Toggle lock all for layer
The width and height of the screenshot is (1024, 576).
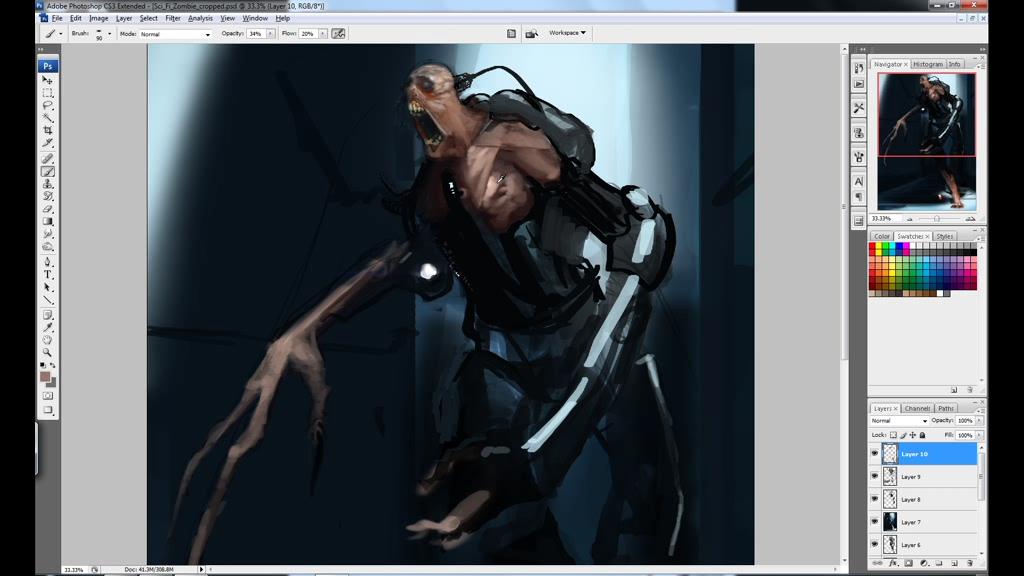pyautogui.click(x=923, y=435)
